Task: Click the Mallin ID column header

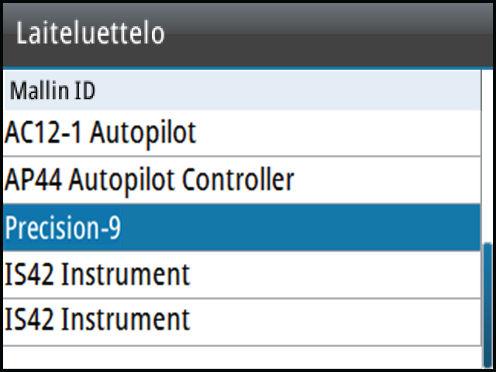Action: tap(242, 90)
